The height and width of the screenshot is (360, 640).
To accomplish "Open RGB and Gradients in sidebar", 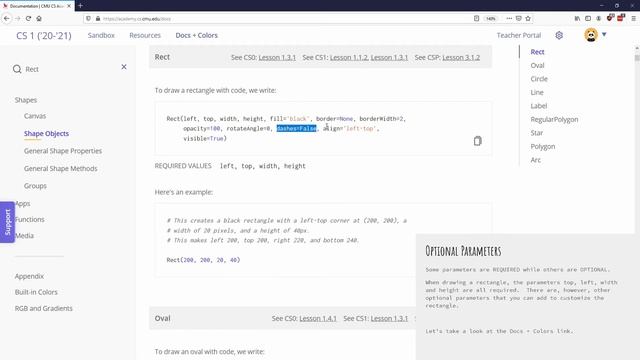I will (x=43, y=309).
